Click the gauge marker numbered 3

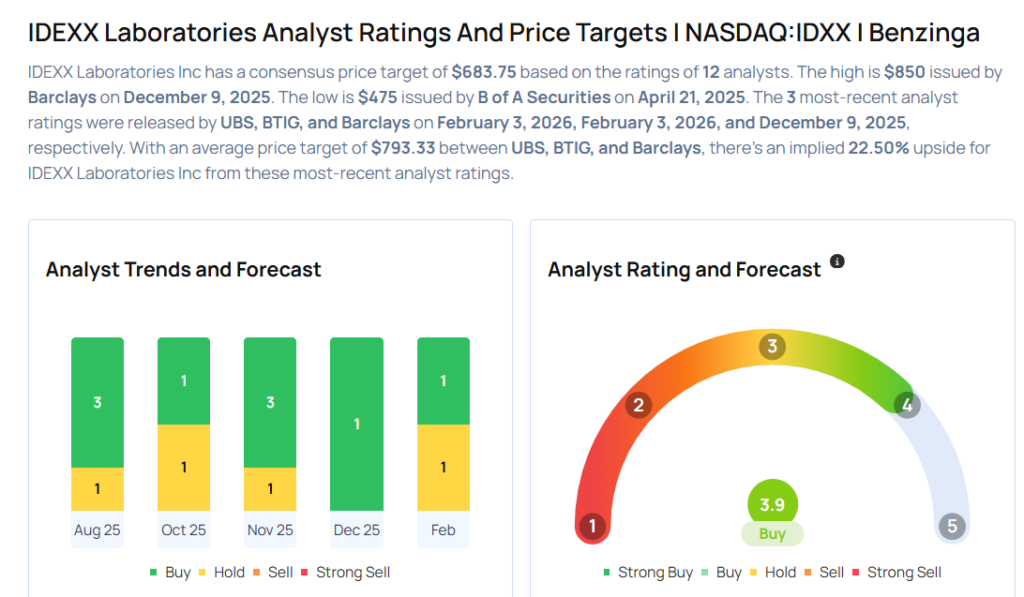tap(772, 347)
